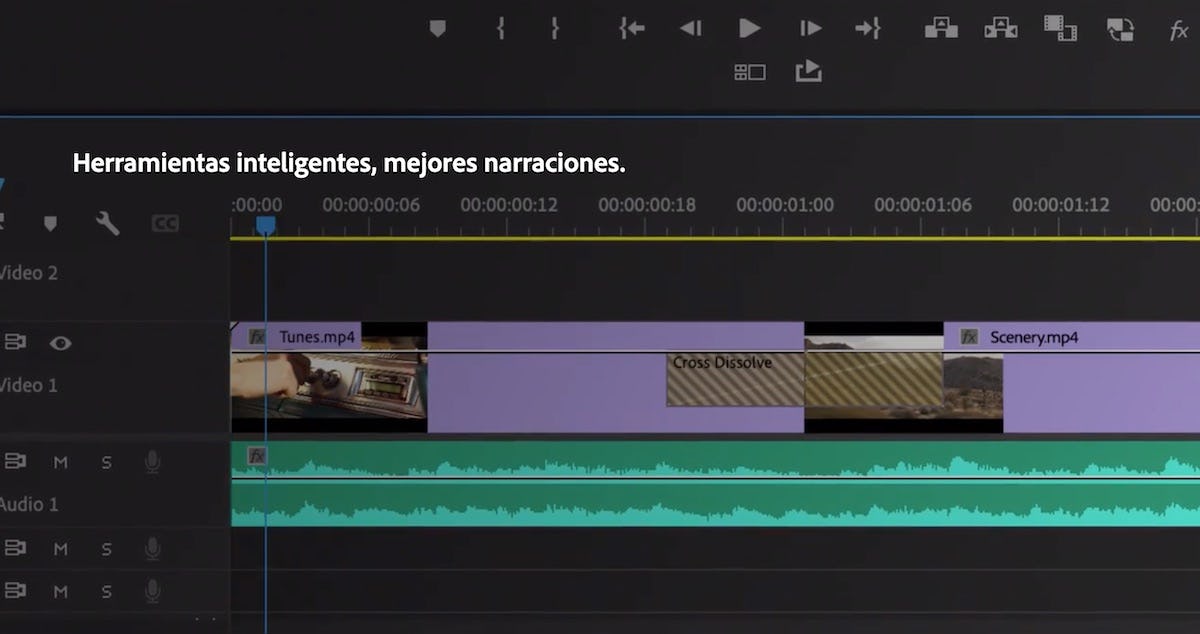Image resolution: width=1200 pixels, height=634 pixels.
Task: Click the Mark Out bracket icon
Action: point(554,29)
